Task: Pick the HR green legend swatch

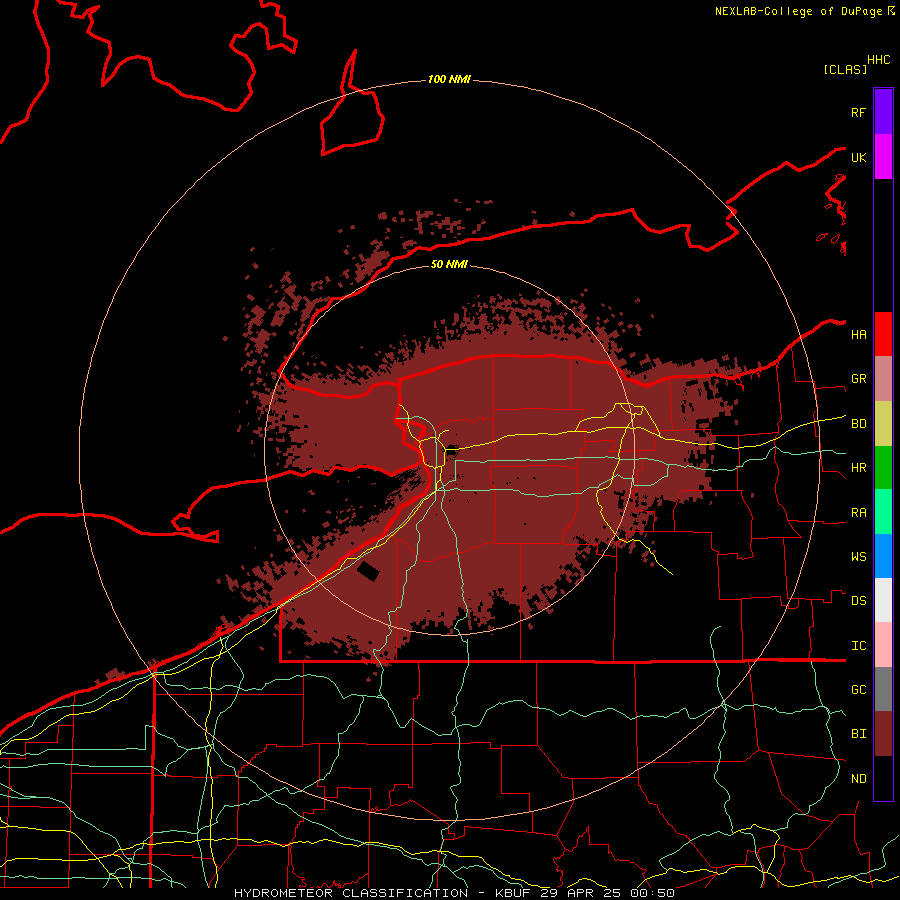Action: (x=883, y=468)
